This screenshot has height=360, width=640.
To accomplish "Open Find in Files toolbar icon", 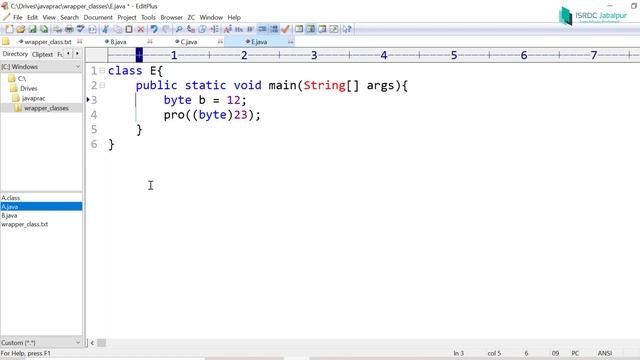I will (202, 29).
